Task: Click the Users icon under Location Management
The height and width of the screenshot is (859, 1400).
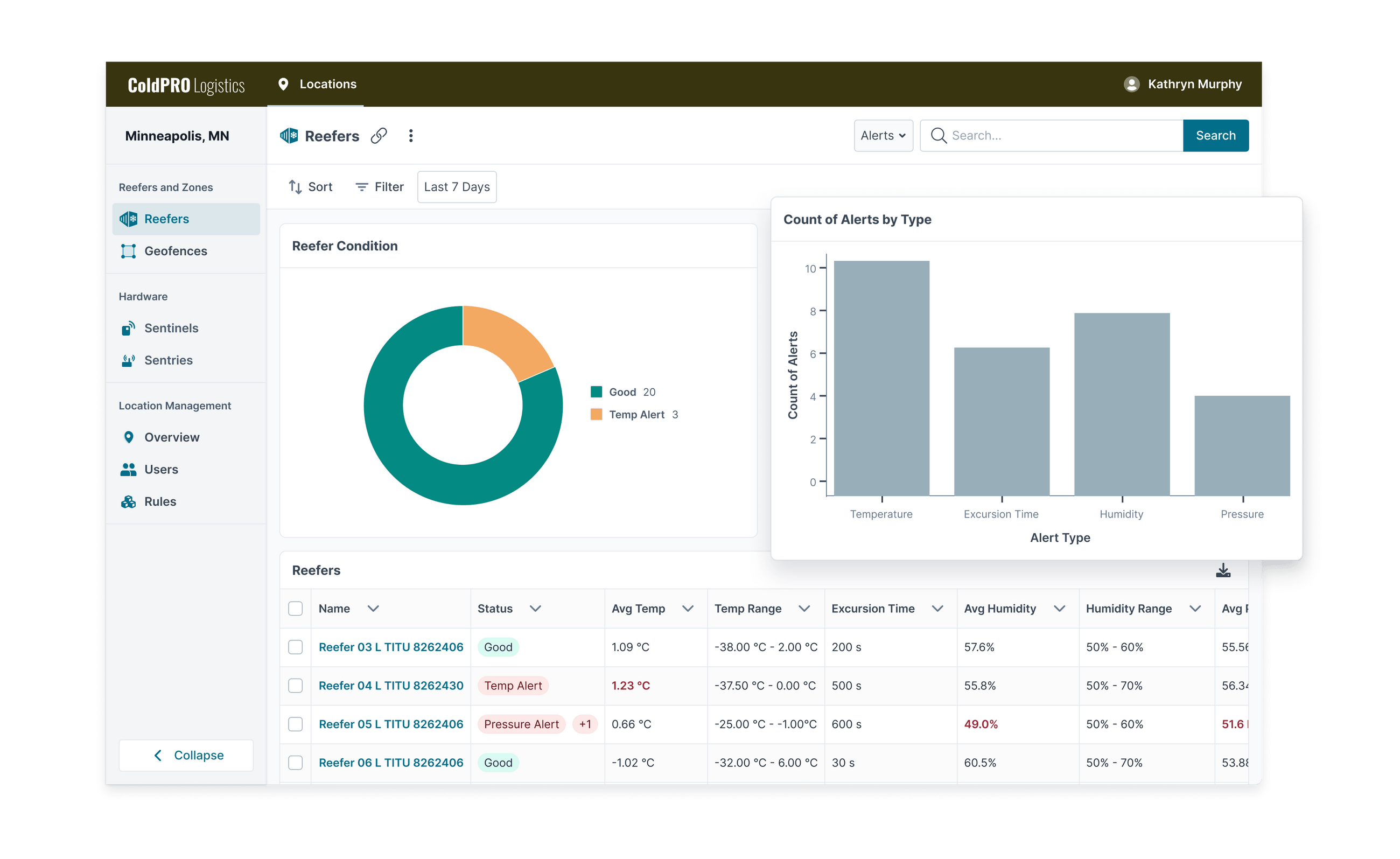Action: pyautogui.click(x=128, y=469)
